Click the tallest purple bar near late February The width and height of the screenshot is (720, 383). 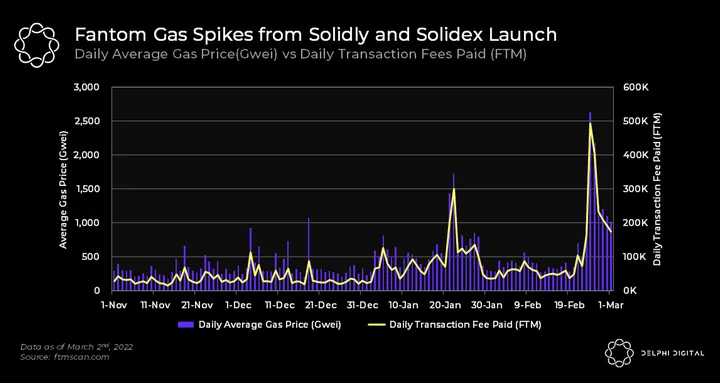[x=590, y=201]
